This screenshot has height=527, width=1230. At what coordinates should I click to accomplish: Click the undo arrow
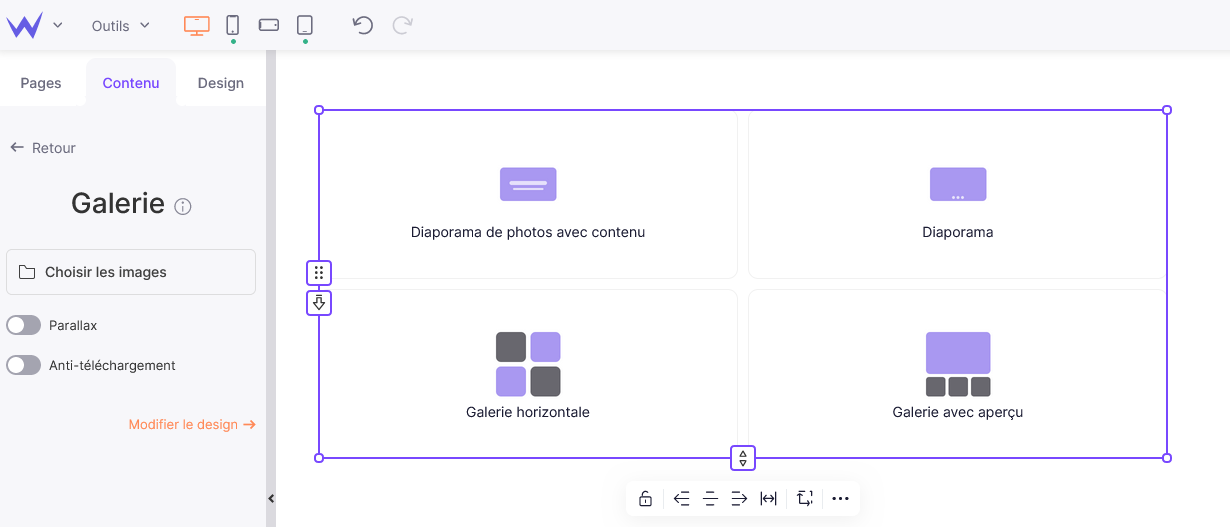point(363,26)
